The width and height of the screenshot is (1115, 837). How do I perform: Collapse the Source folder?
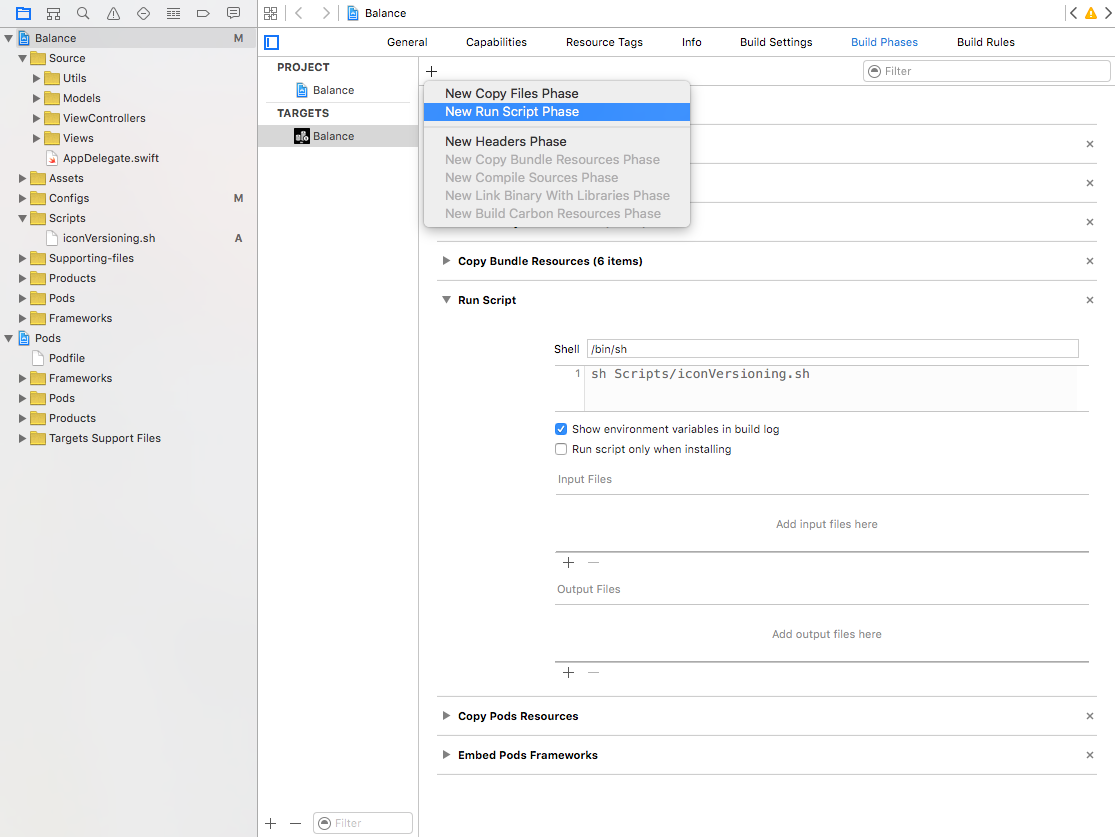pyautogui.click(x=23, y=58)
